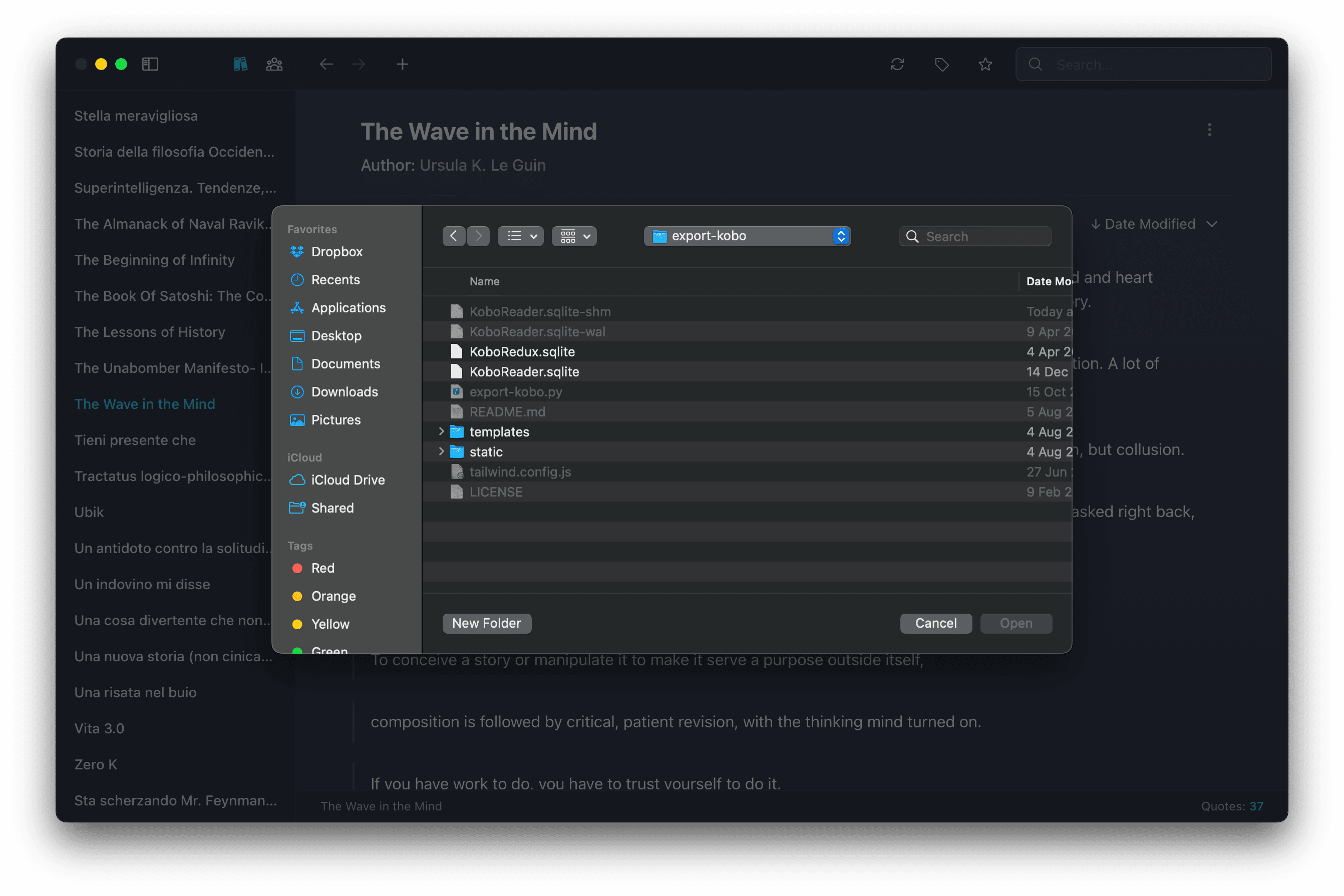Screen dimensions: 1344x896
Task: Open the three-dot book options menu
Action: click(1209, 130)
